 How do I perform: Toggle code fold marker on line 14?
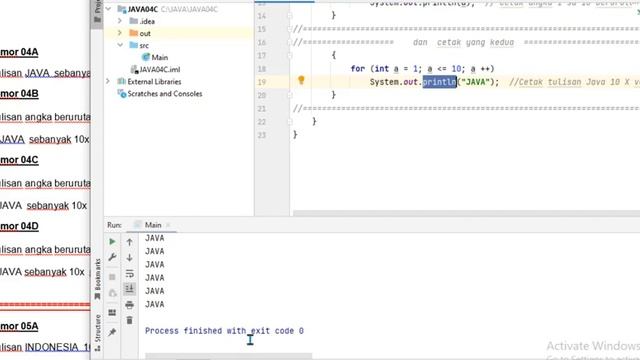(x=290, y=16)
